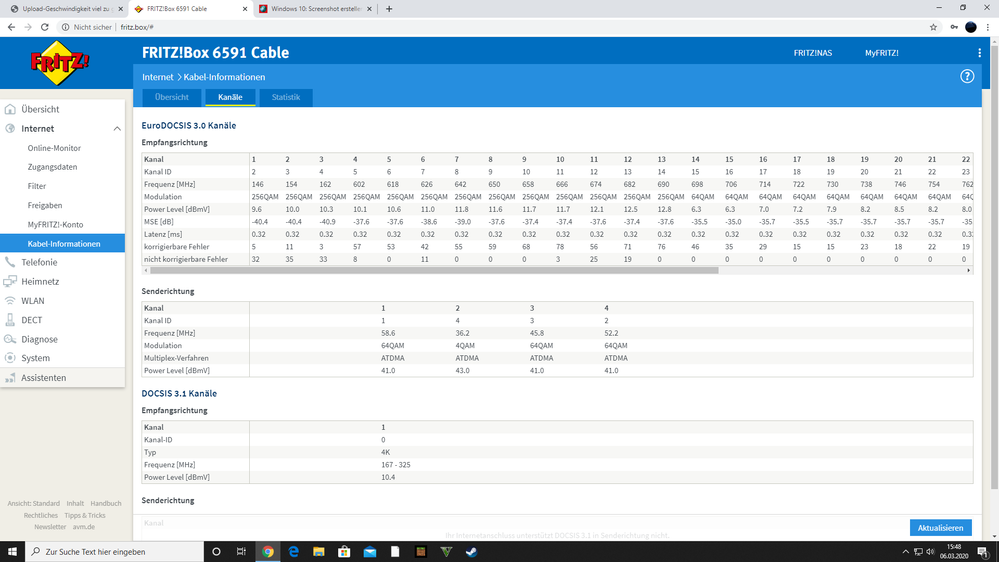The height and width of the screenshot is (562, 999).
Task: Switch to the Statistik tab
Action: tap(285, 97)
